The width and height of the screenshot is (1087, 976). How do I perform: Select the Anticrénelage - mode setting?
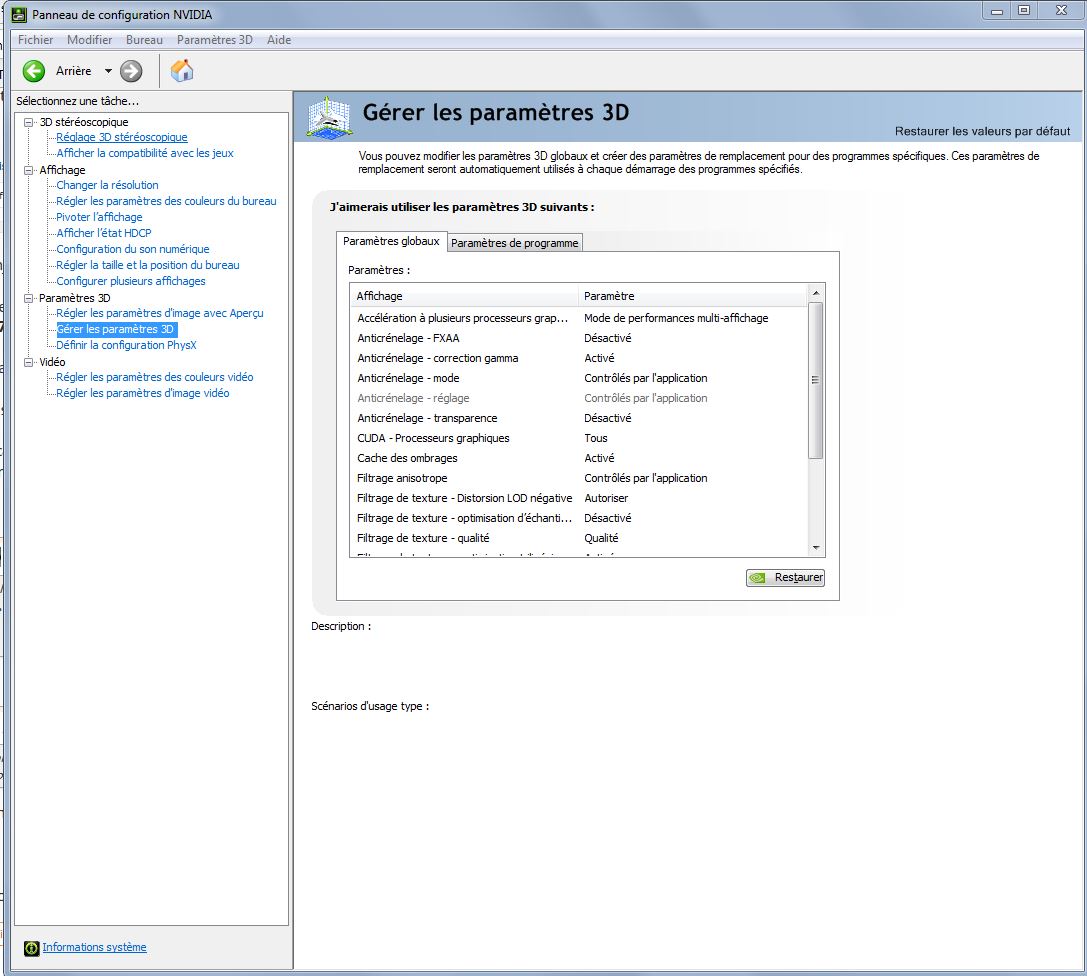click(580, 378)
